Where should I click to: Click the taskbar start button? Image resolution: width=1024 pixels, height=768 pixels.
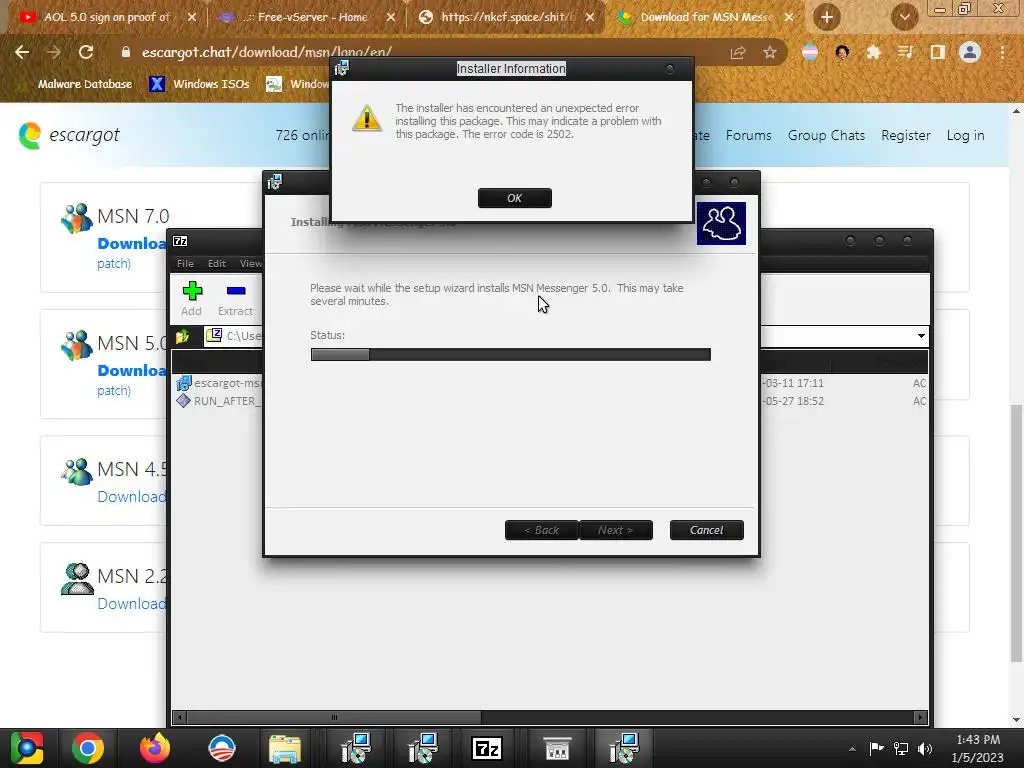26,748
